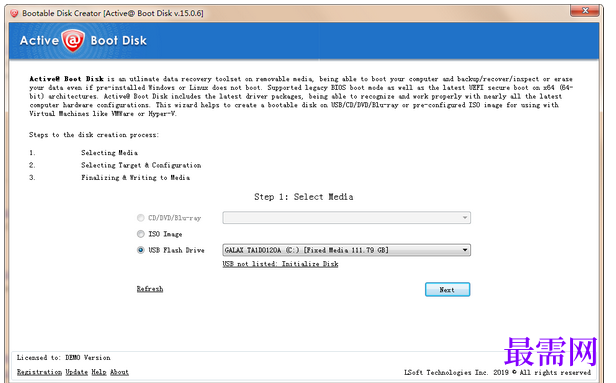Click the title bar application shield icon

(15, 13)
